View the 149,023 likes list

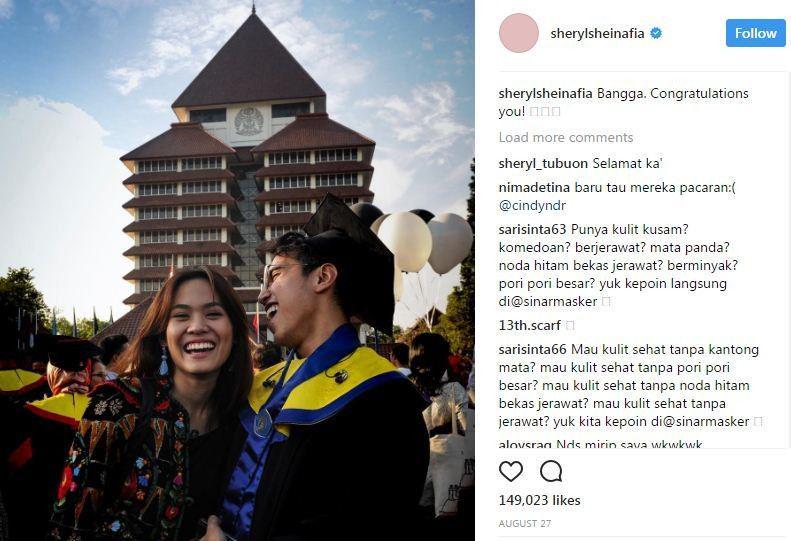[539, 500]
